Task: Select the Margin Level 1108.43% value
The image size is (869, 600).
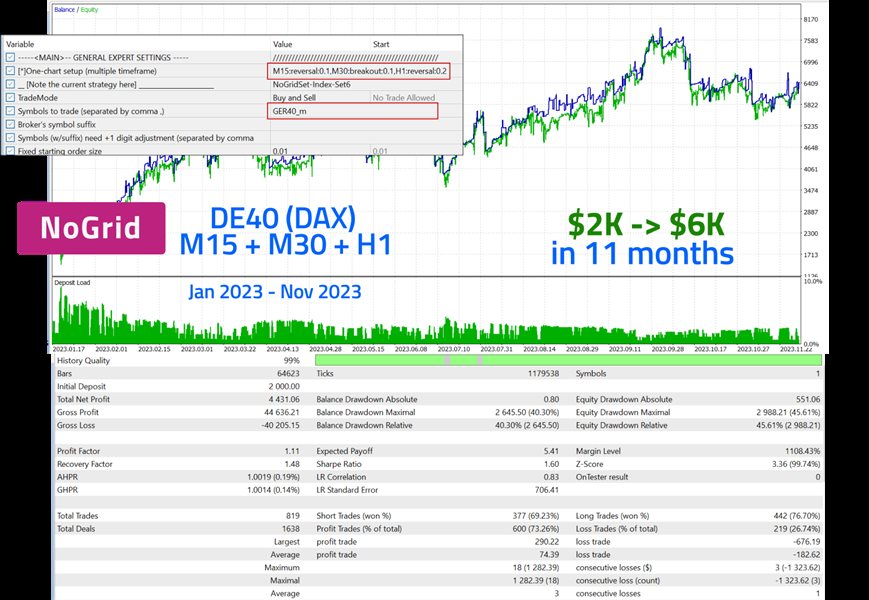Action: 803,451
